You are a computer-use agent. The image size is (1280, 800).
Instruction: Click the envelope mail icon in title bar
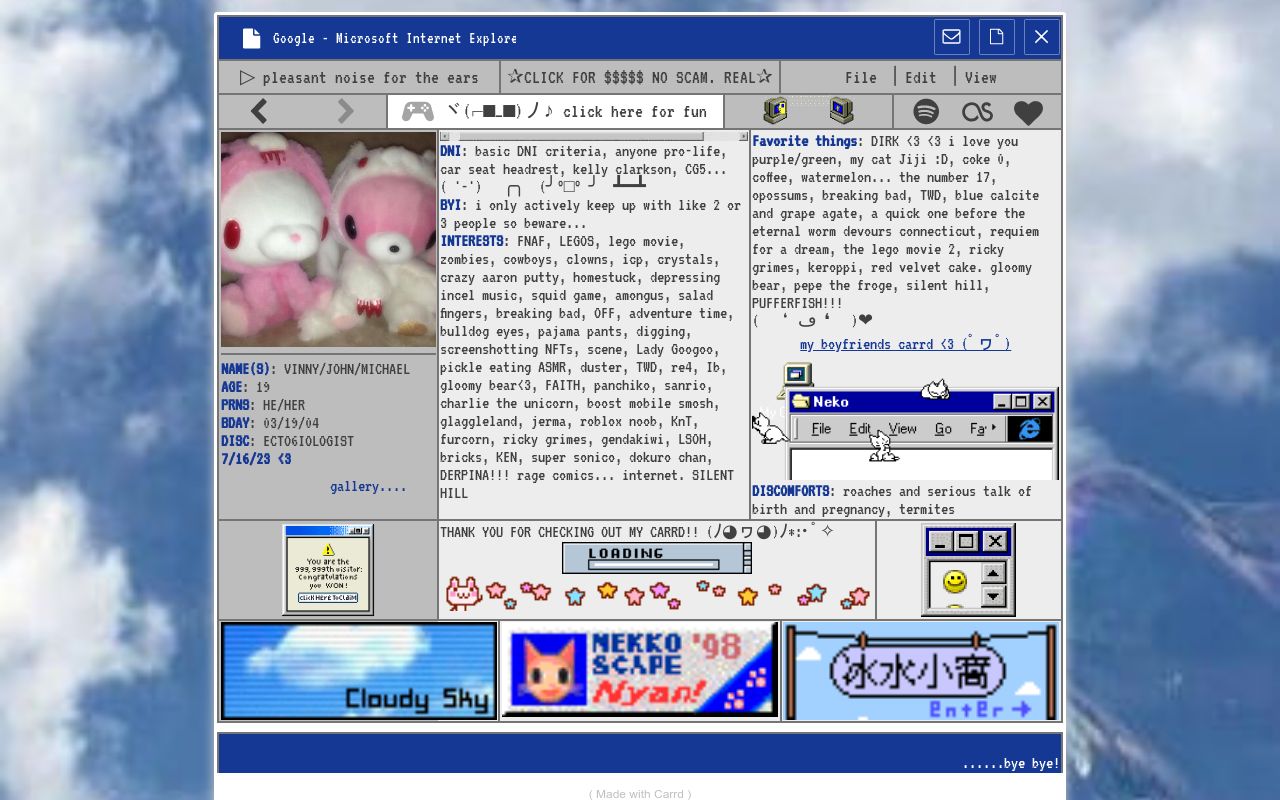[x=951, y=37]
